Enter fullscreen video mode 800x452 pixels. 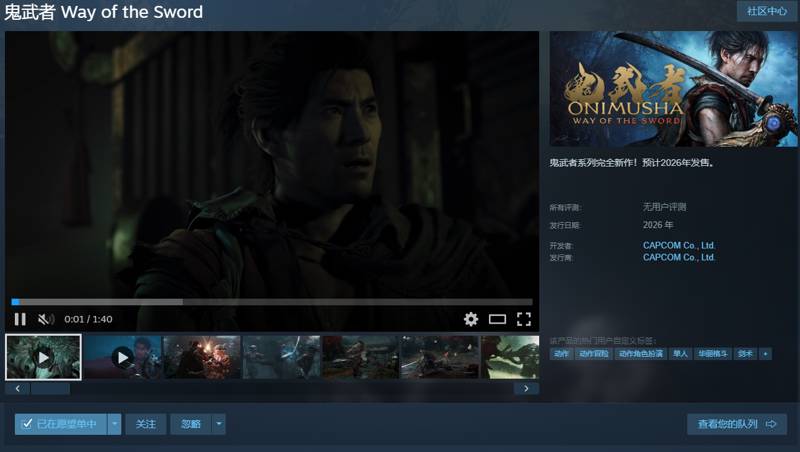(523, 319)
